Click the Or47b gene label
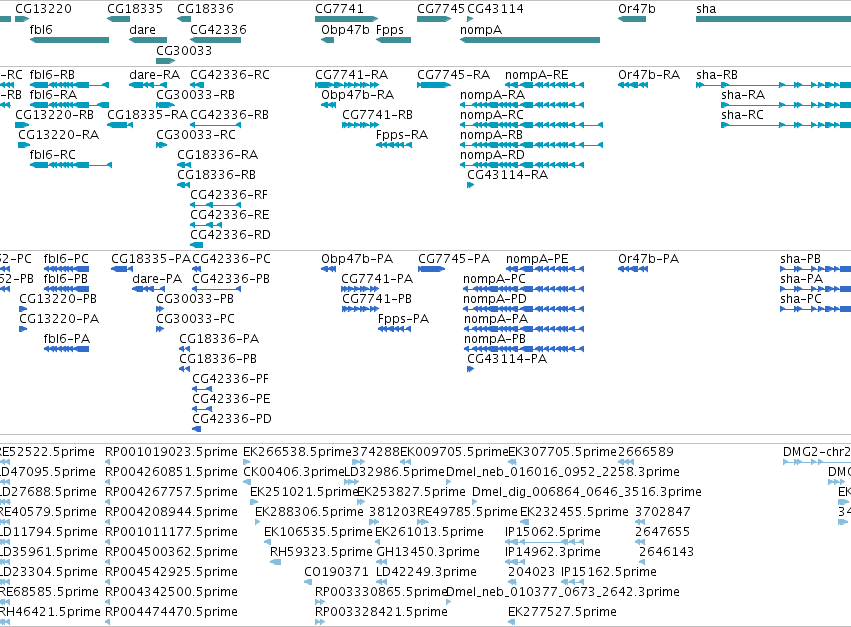Image resolution: width=851 pixels, height=627 pixels. tap(637, 9)
